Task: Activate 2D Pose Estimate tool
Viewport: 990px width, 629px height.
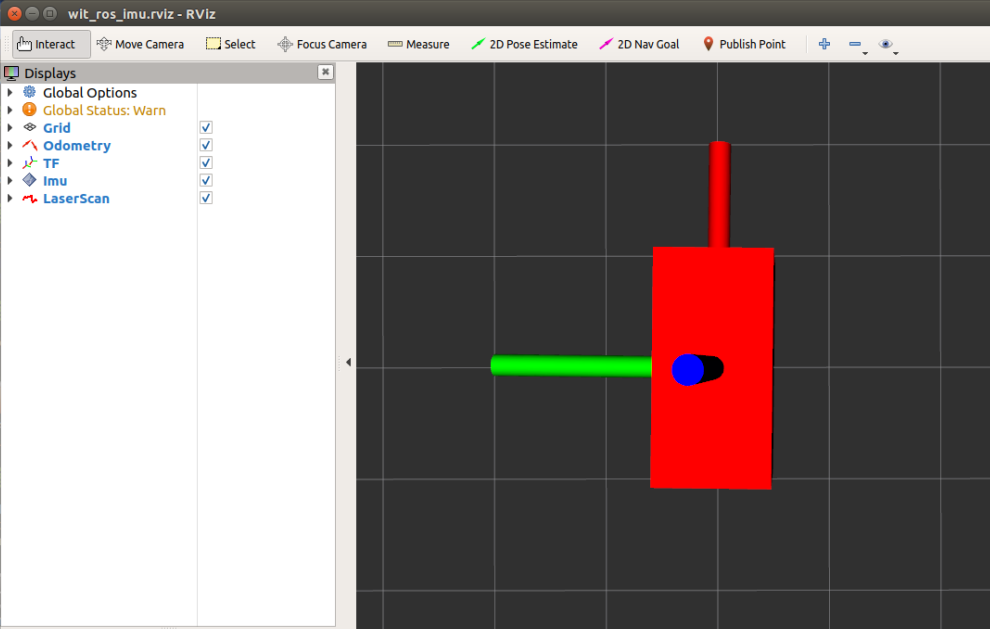Action: click(x=524, y=44)
